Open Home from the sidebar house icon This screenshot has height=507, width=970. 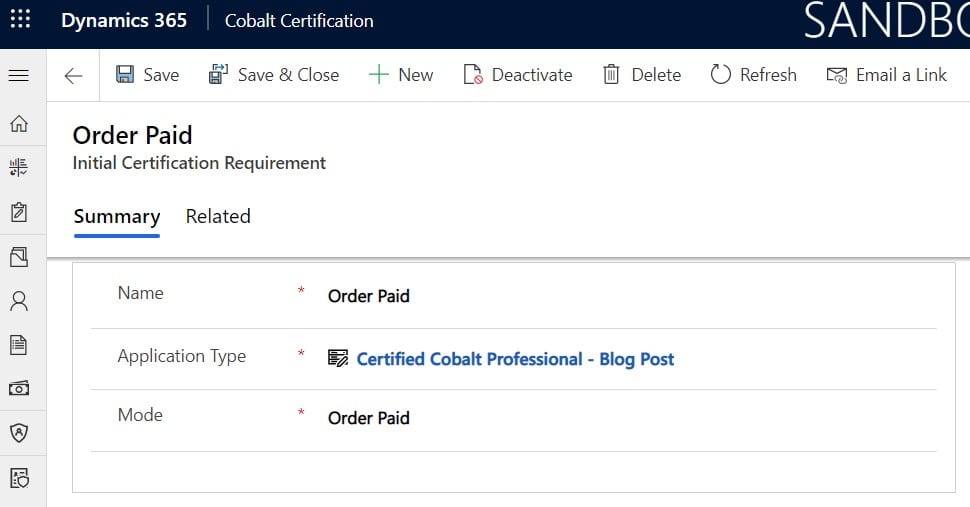point(19,123)
